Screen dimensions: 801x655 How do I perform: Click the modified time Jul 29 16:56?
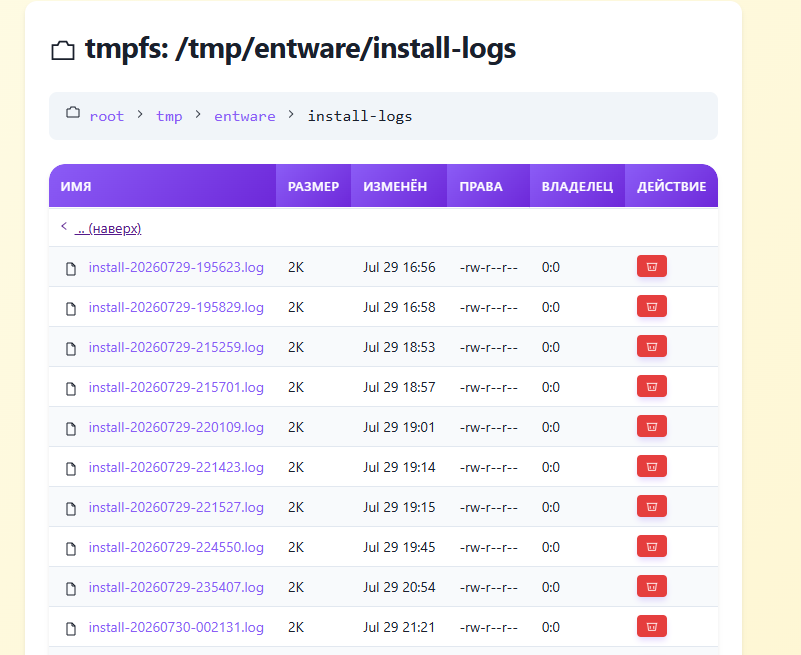(399, 267)
